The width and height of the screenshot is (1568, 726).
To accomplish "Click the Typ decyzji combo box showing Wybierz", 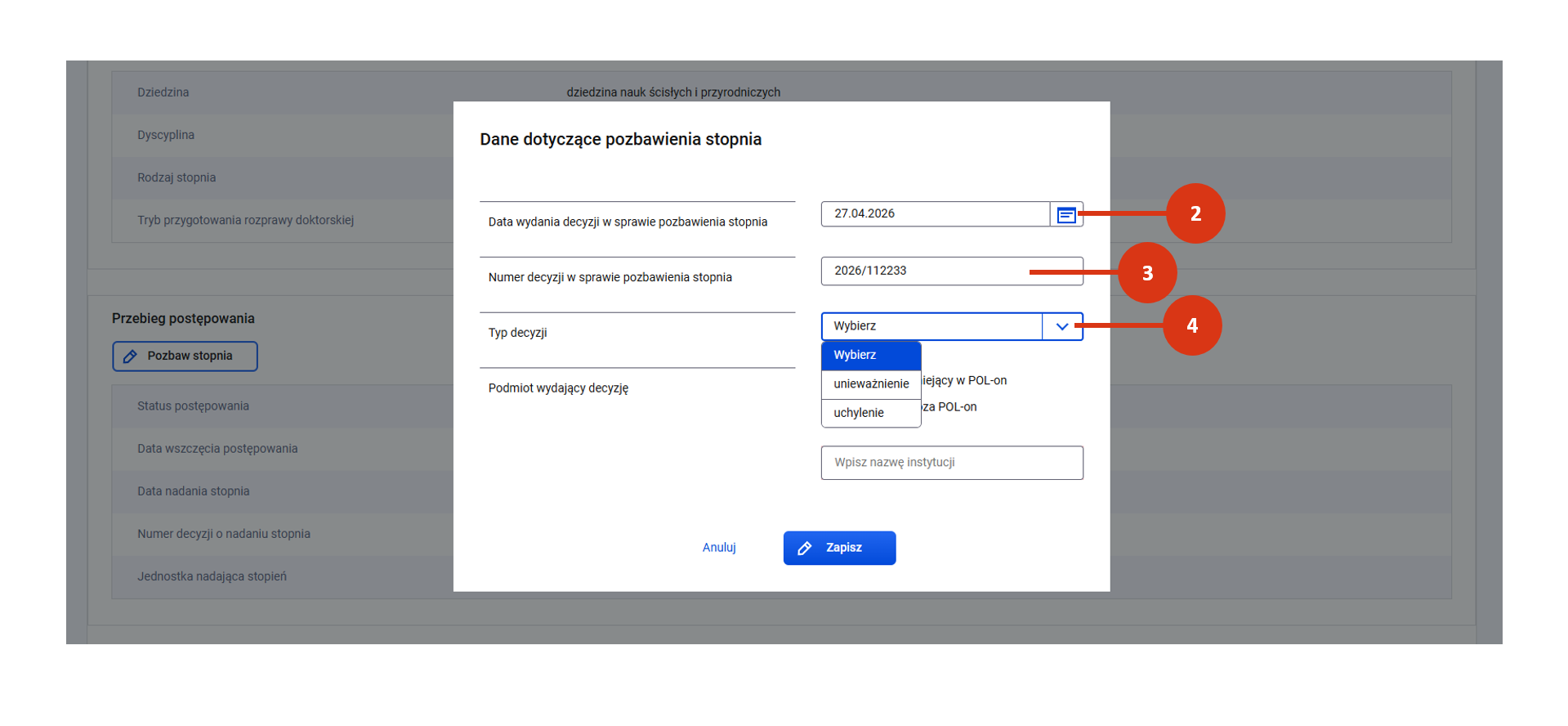I will click(x=931, y=326).
